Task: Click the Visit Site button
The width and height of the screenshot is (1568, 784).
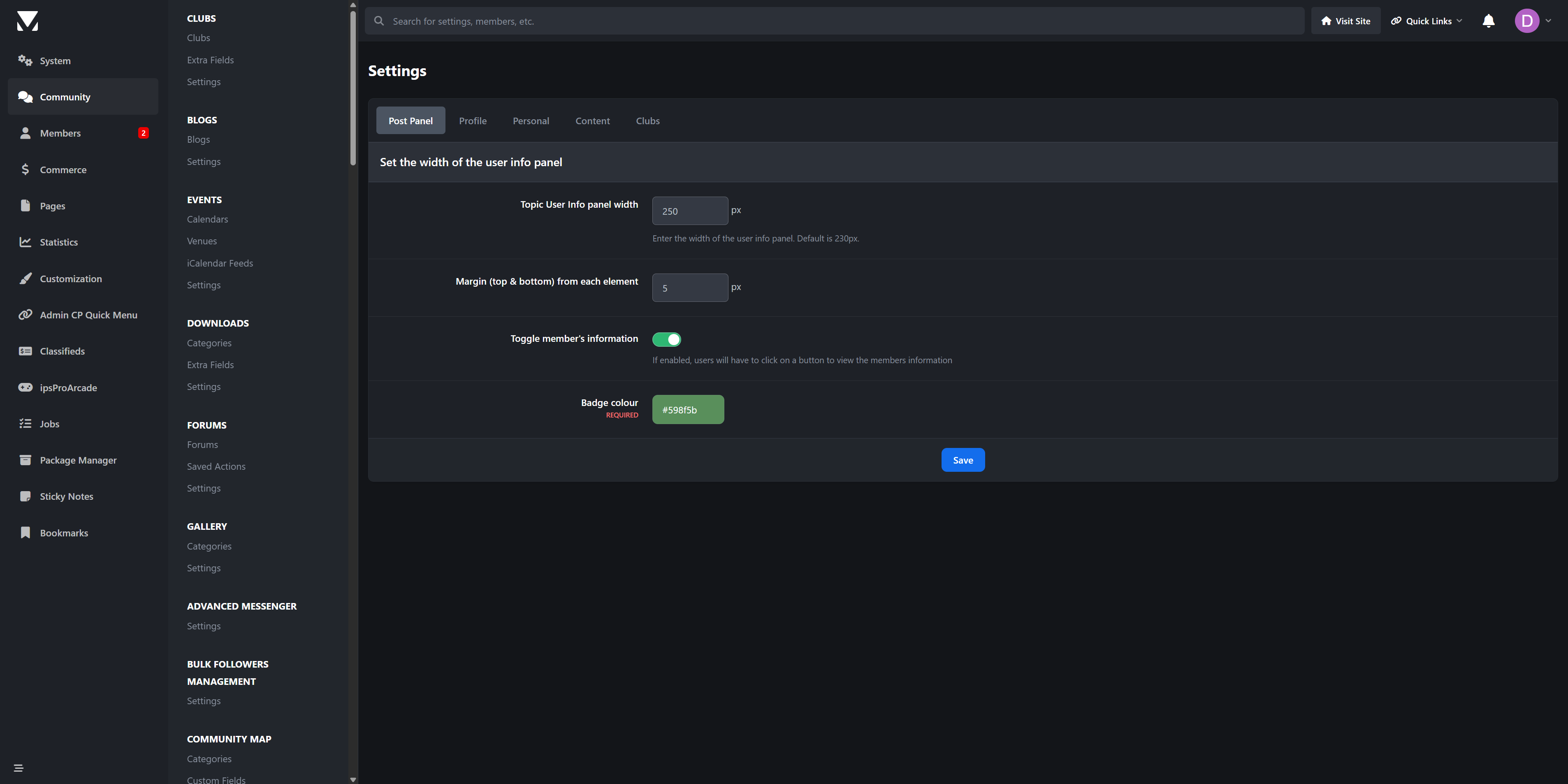Action: pyautogui.click(x=1345, y=21)
